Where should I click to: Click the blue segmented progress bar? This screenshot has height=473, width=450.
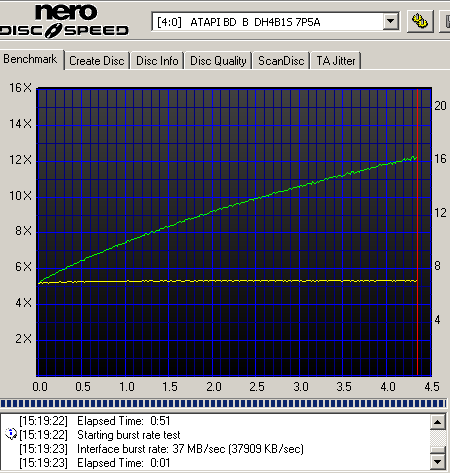tap(223, 404)
